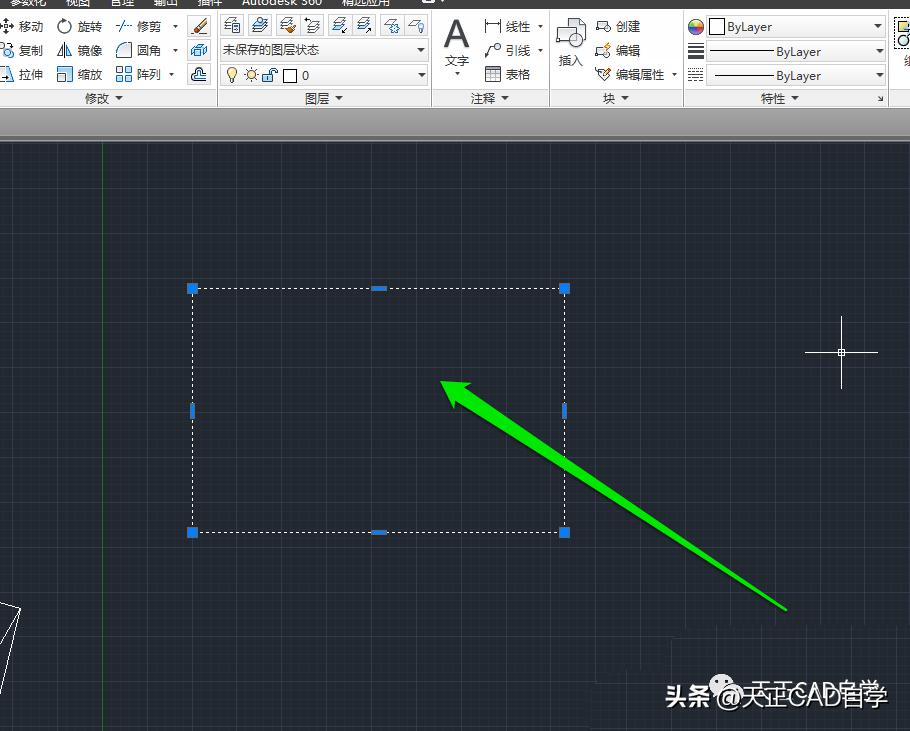Click the linetype dashes icon
Image resolution: width=910 pixels, height=731 pixels.
(x=696, y=75)
